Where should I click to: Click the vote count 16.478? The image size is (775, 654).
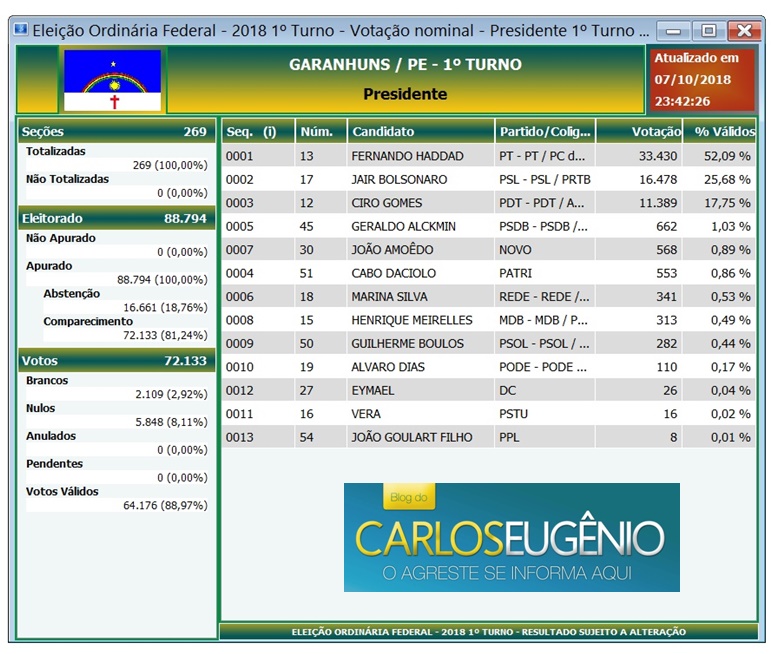coord(658,179)
